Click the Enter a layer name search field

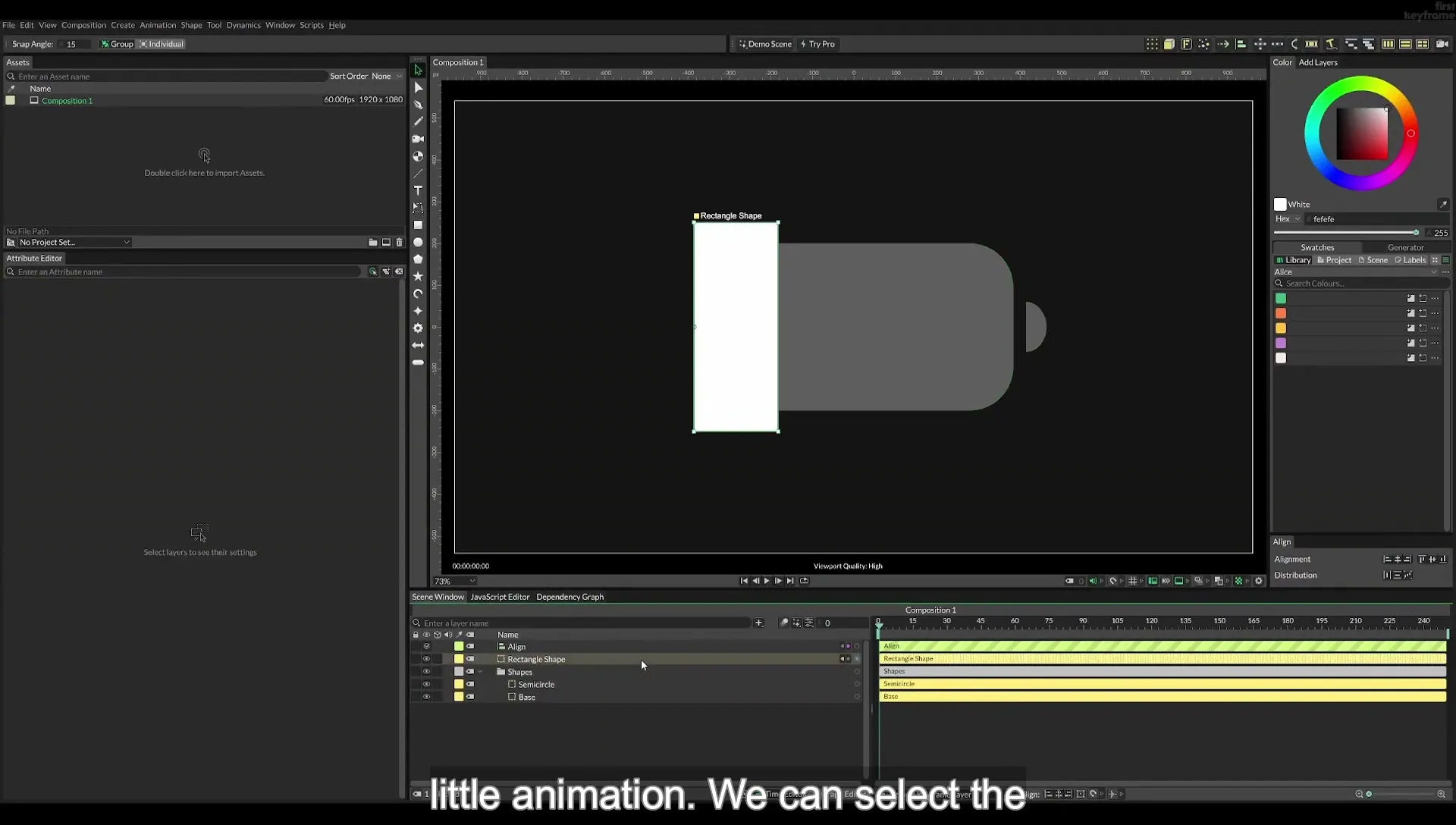tap(585, 623)
